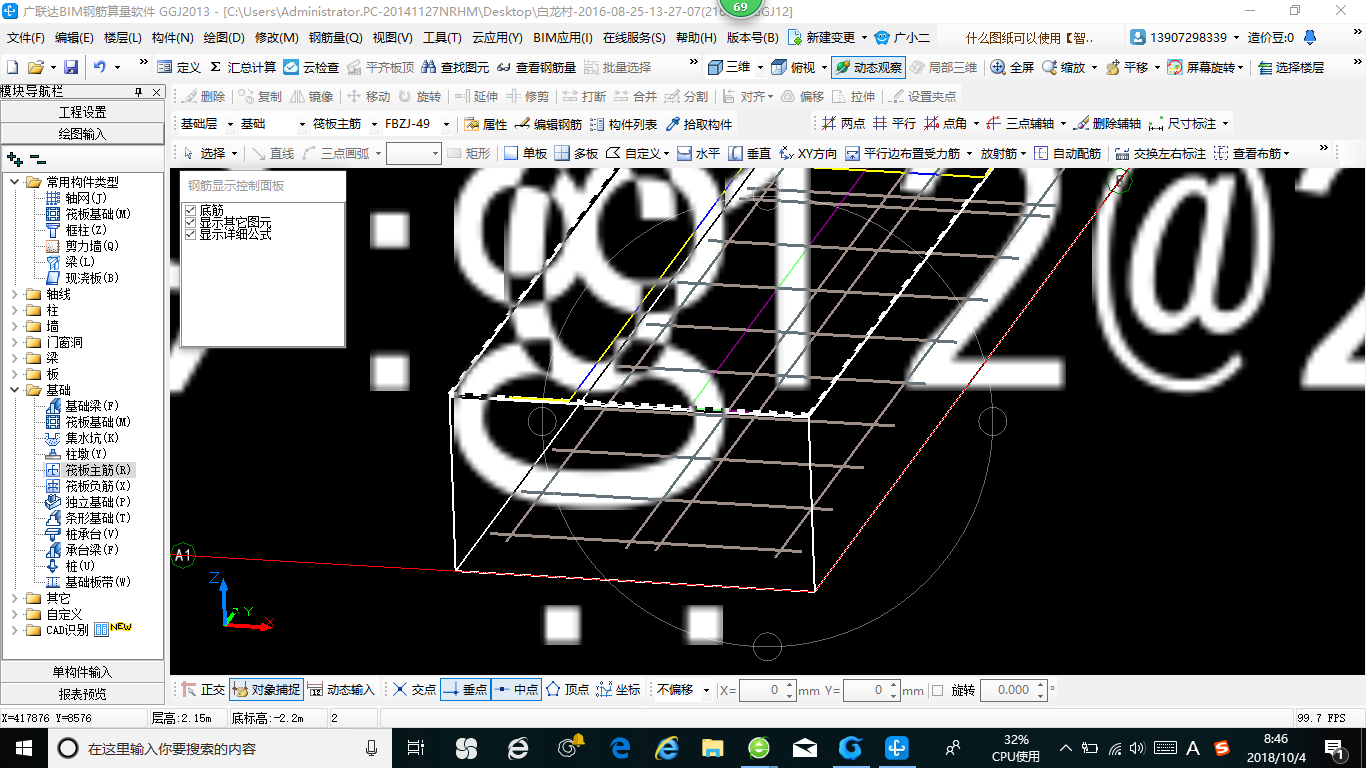Open BIM应用(I) menu
This screenshot has width=1366, height=768.
[563, 38]
